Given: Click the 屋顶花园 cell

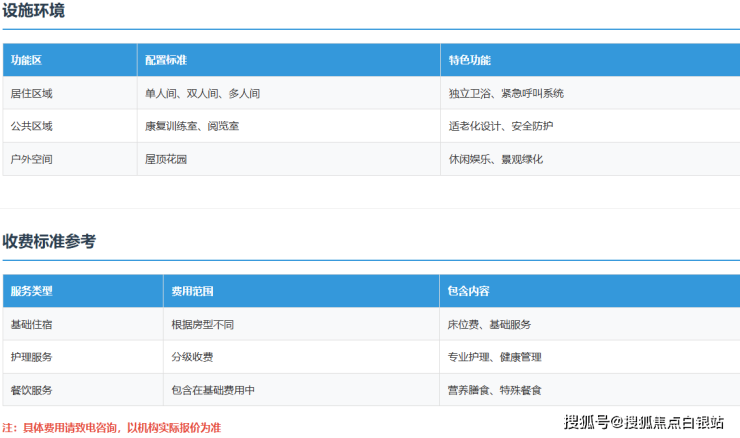Looking at the screenshot, I should pyautogui.click(x=166, y=159).
